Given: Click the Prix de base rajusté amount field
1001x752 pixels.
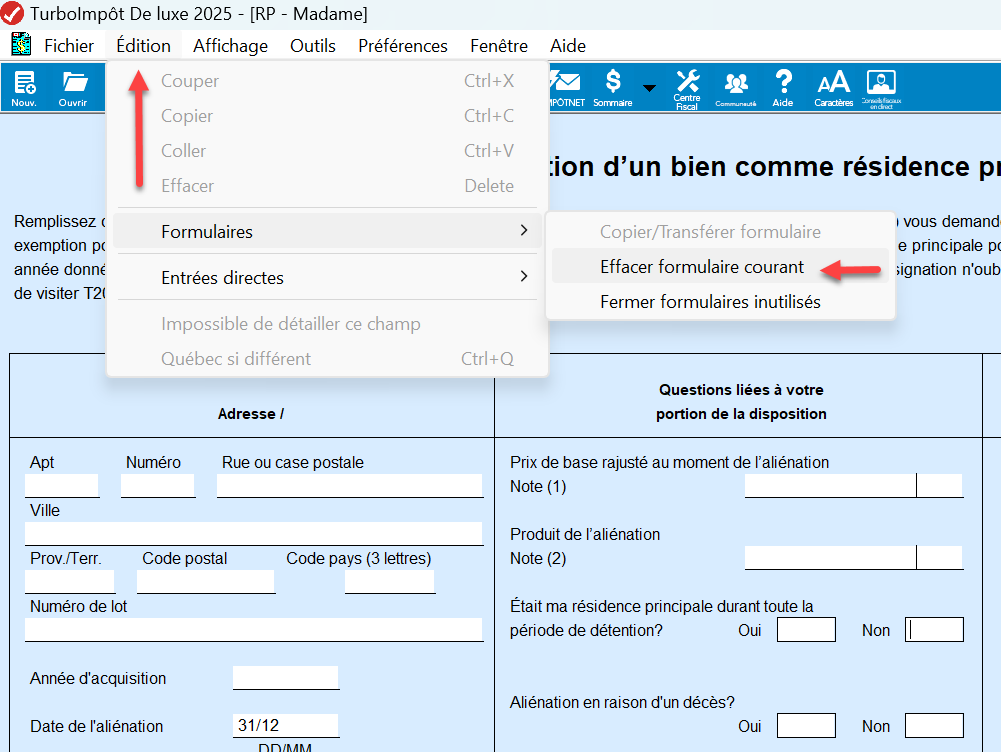Looking at the screenshot, I should 830,485.
